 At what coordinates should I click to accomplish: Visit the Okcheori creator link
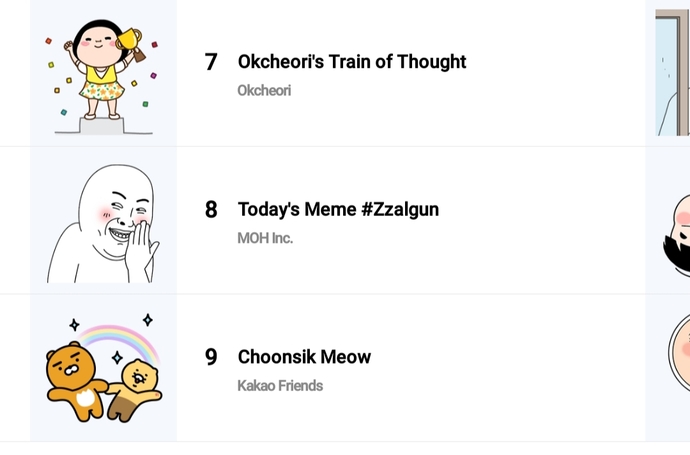264,91
